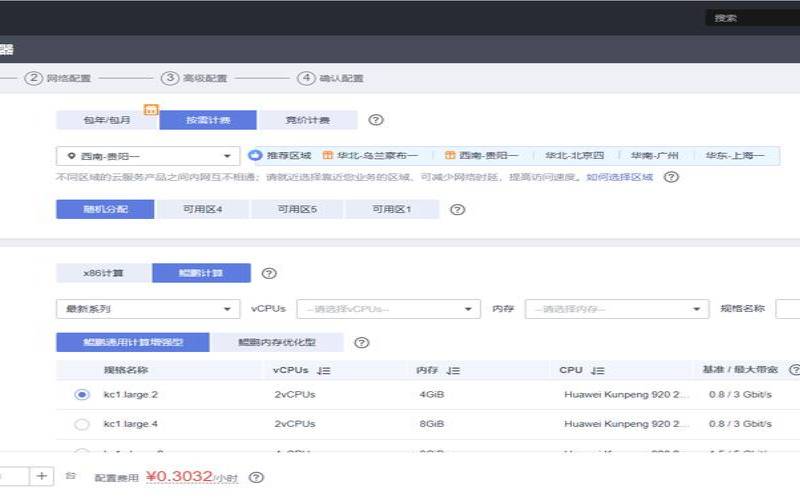Open the 如何选择区域 link
This screenshot has height=500, width=800.
click(619, 177)
